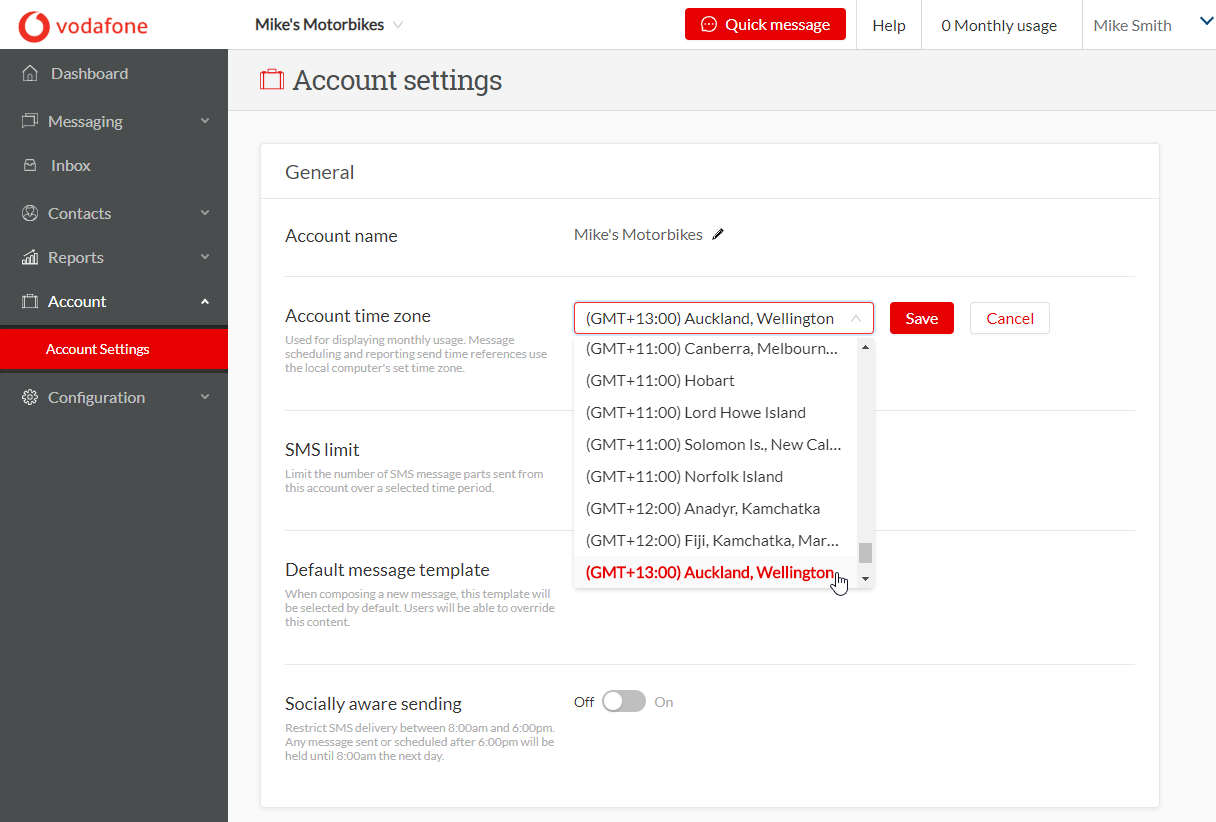
Task: Select (GMT+11:00) Lord Howe Island option
Action: point(716,412)
